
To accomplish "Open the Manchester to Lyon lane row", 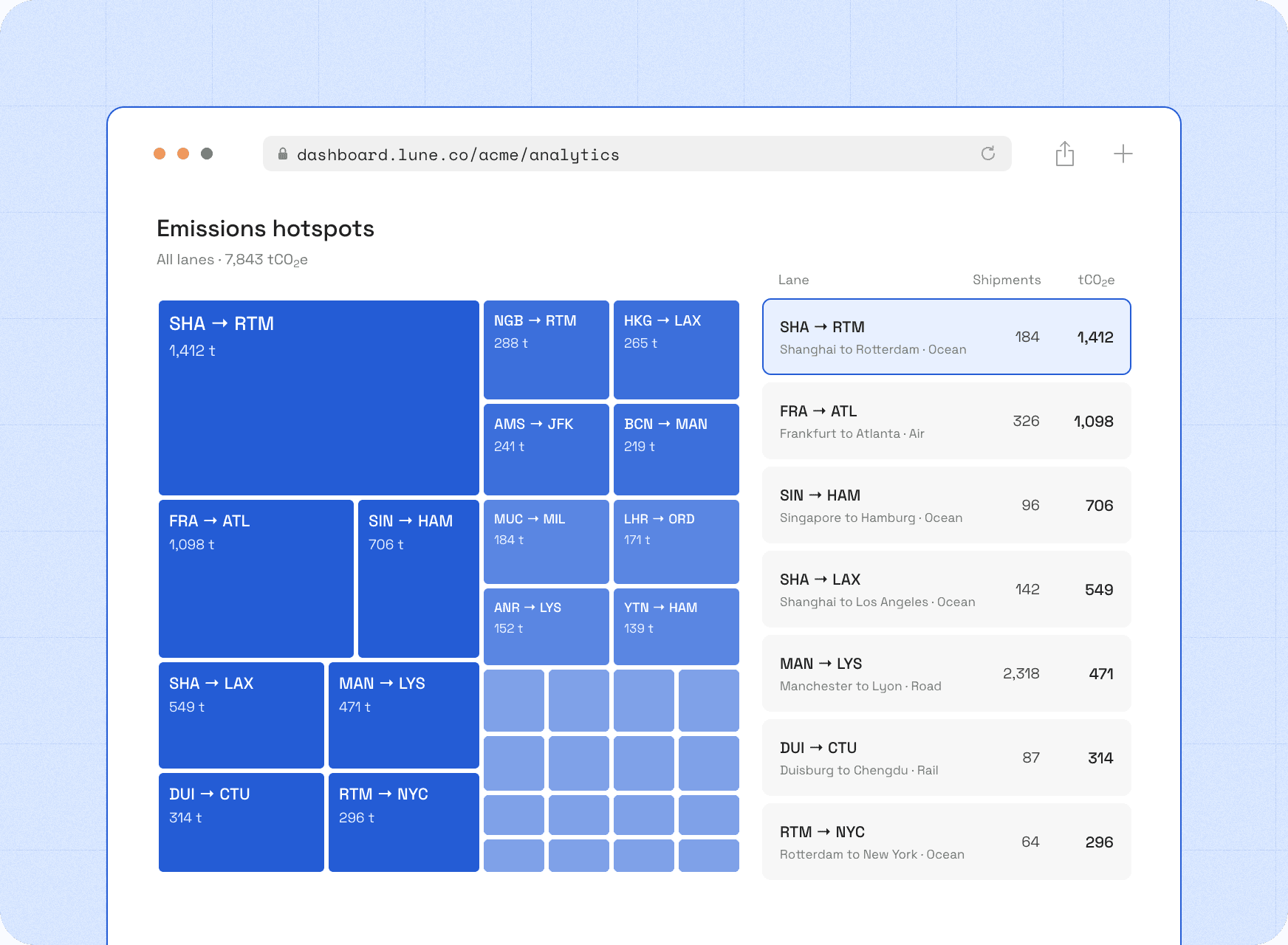I will (946, 673).
